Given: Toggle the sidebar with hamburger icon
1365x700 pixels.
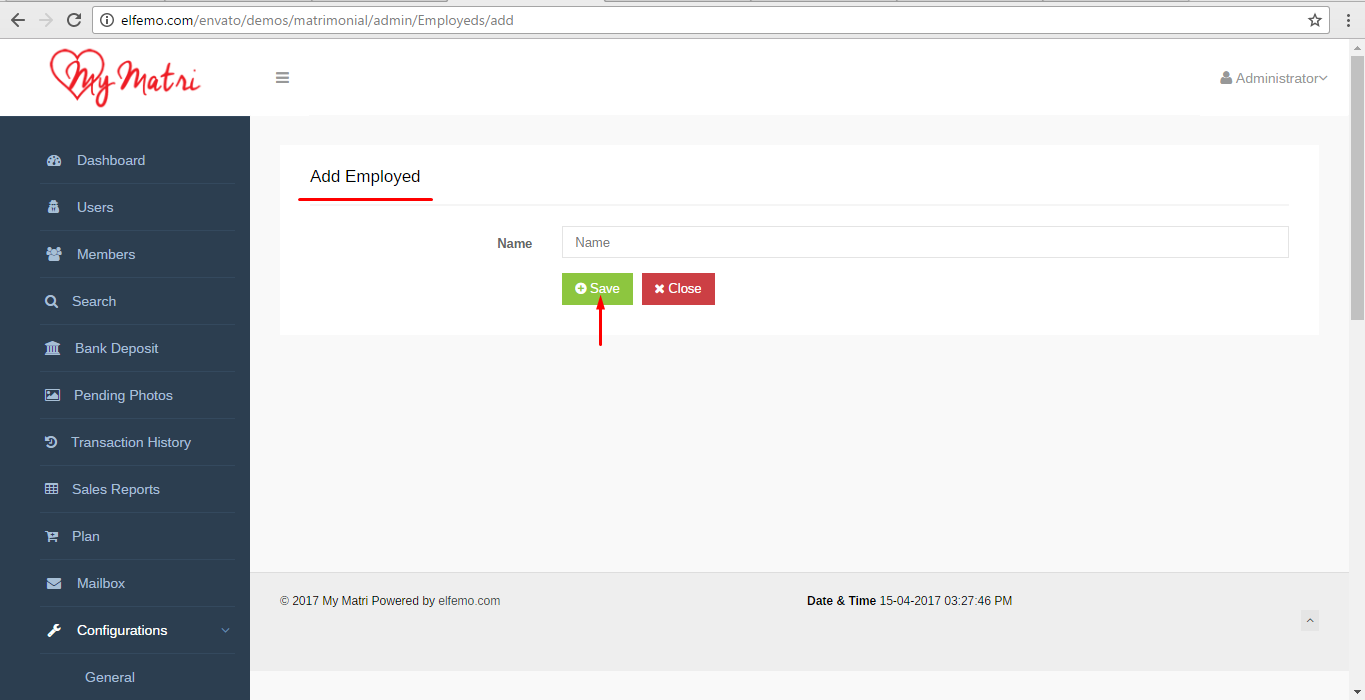Looking at the screenshot, I should 282,77.
